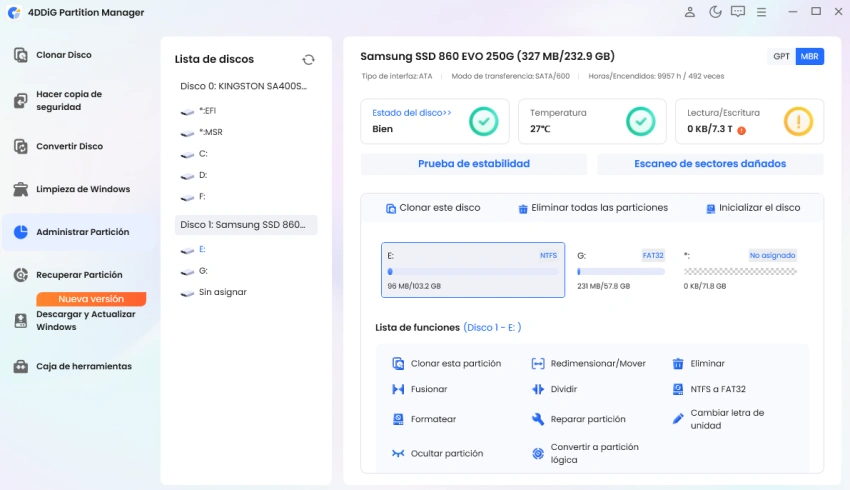Click the Inicializar el disco icon
Image resolution: width=850 pixels, height=490 pixels.
(711, 209)
